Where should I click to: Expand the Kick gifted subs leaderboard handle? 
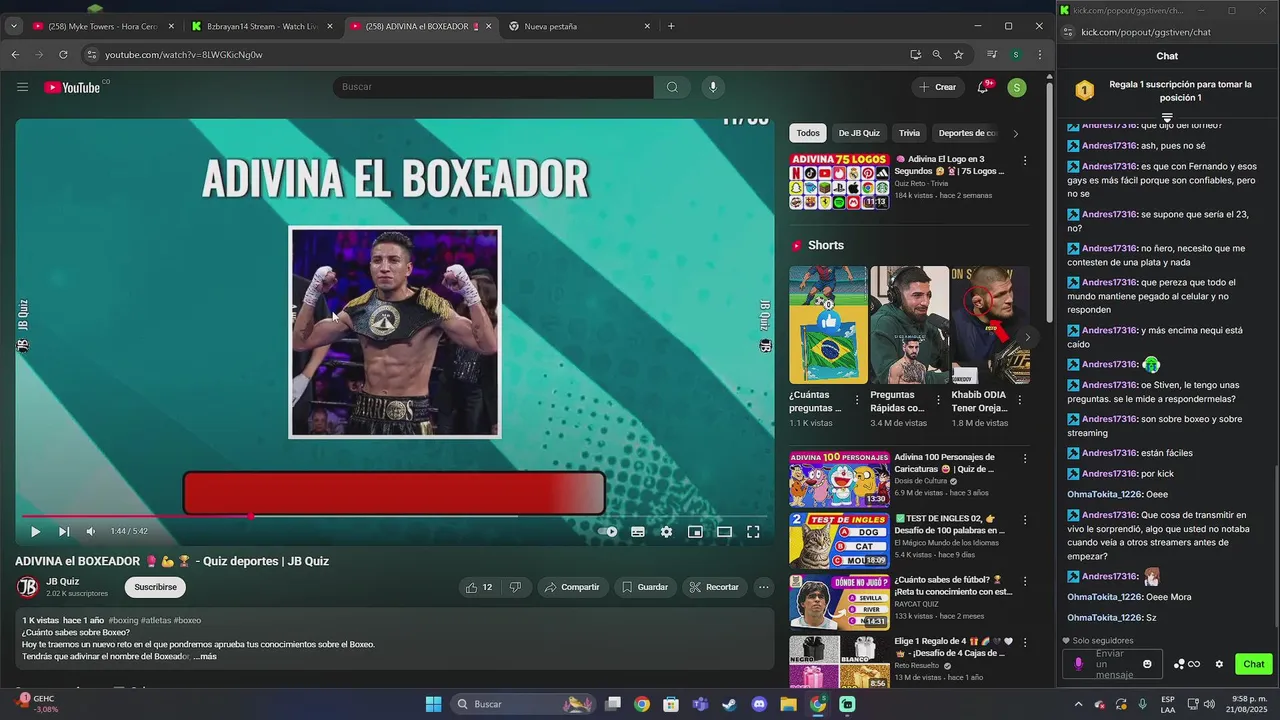click(1167, 118)
